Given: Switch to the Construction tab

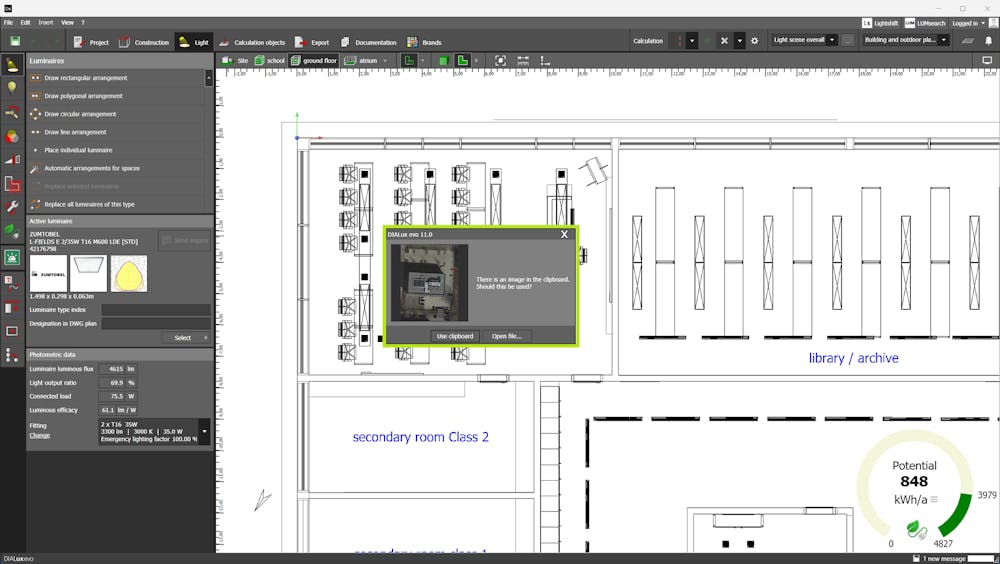Looking at the screenshot, I should pyautogui.click(x=144, y=42).
